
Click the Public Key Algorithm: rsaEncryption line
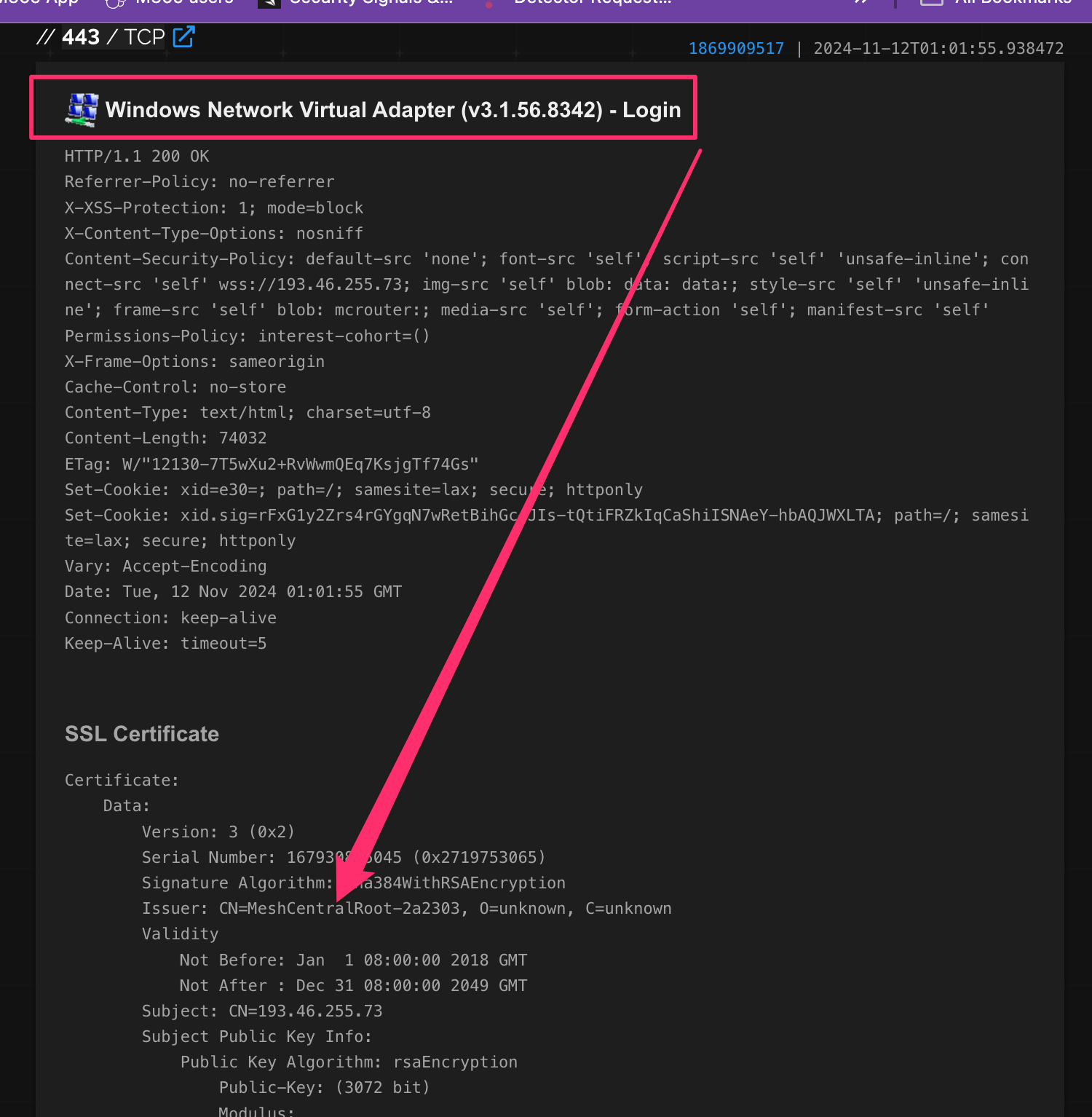tap(349, 1062)
